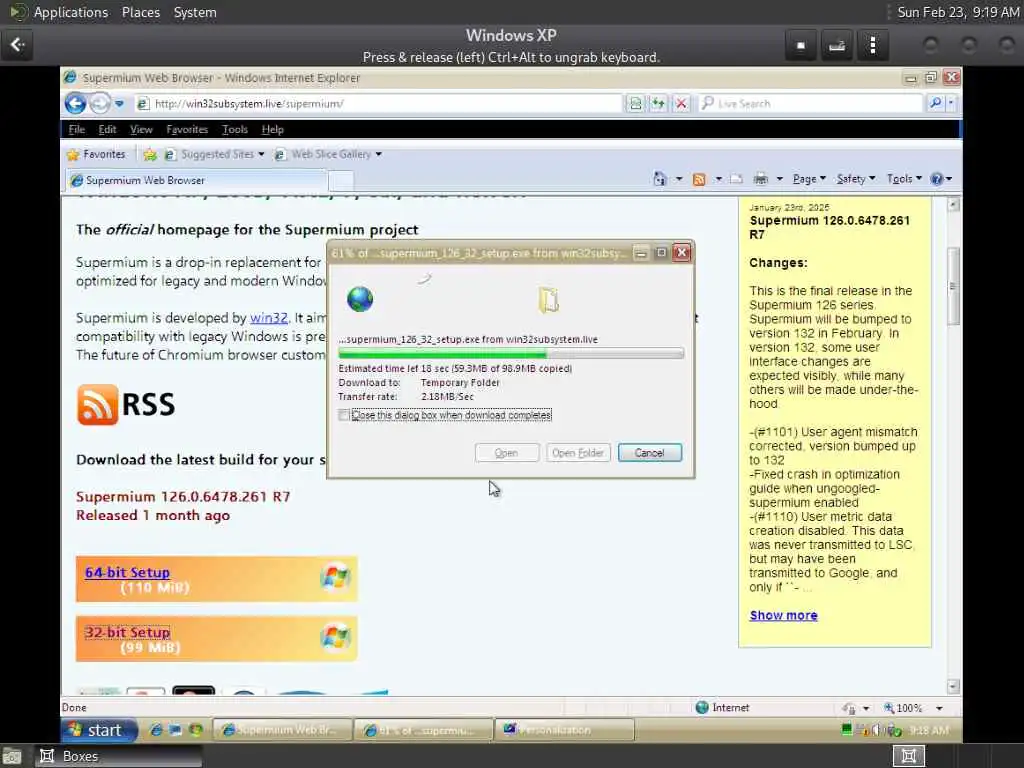Click the address bar URL field
Screen dimensions: 1024x768
[379, 103]
